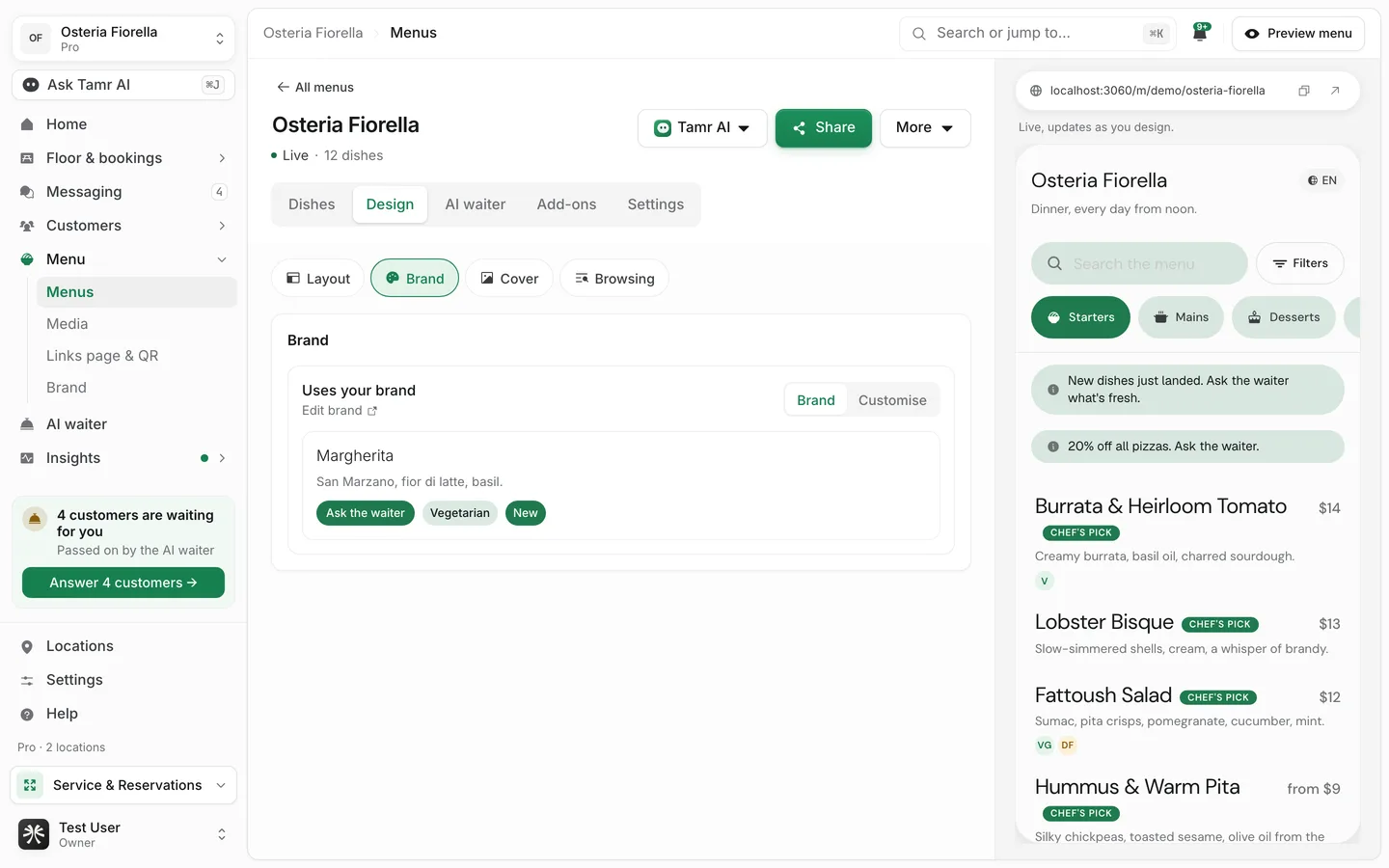Viewport: 1389px width, 868px height.
Task: Switch to the Add-ons tab
Action: [x=566, y=204]
